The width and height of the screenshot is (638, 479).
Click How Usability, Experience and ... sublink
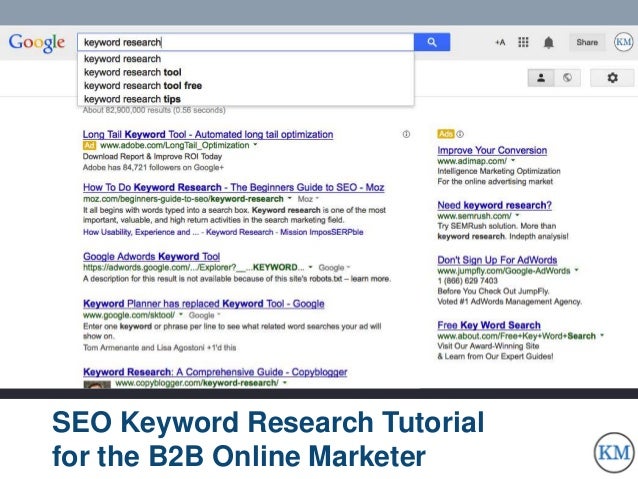[x=141, y=232]
